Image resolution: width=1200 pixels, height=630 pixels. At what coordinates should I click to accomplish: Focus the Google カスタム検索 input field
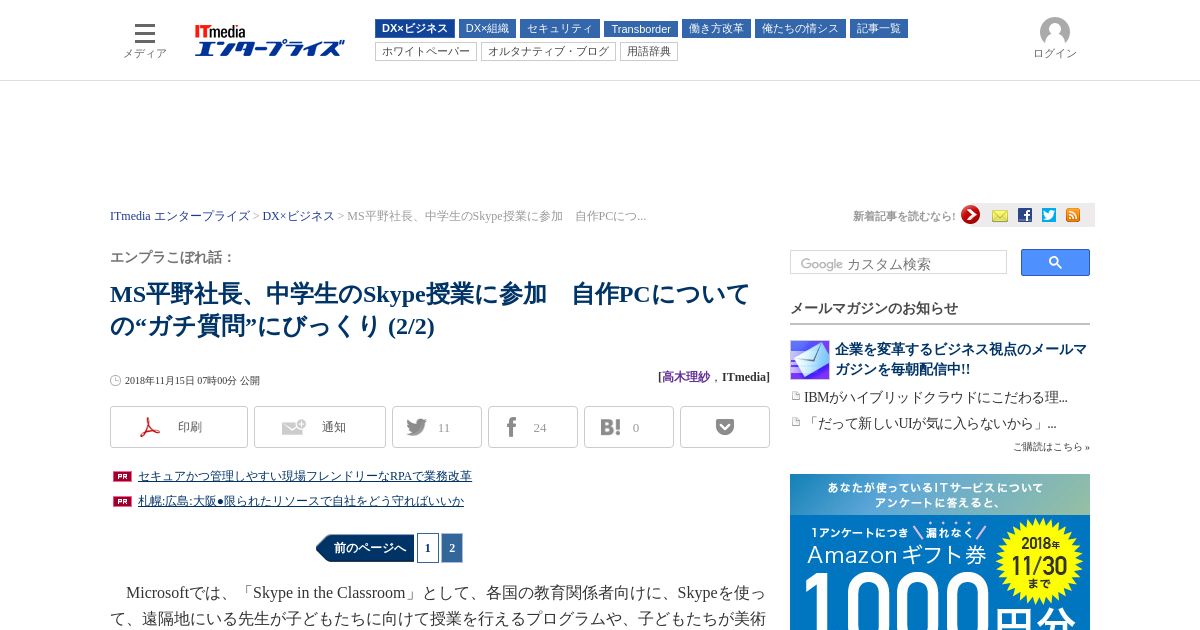pyautogui.click(x=898, y=263)
